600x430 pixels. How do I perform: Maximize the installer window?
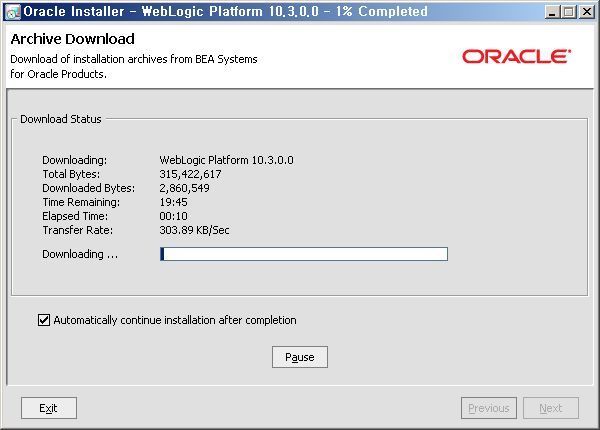point(569,12)
